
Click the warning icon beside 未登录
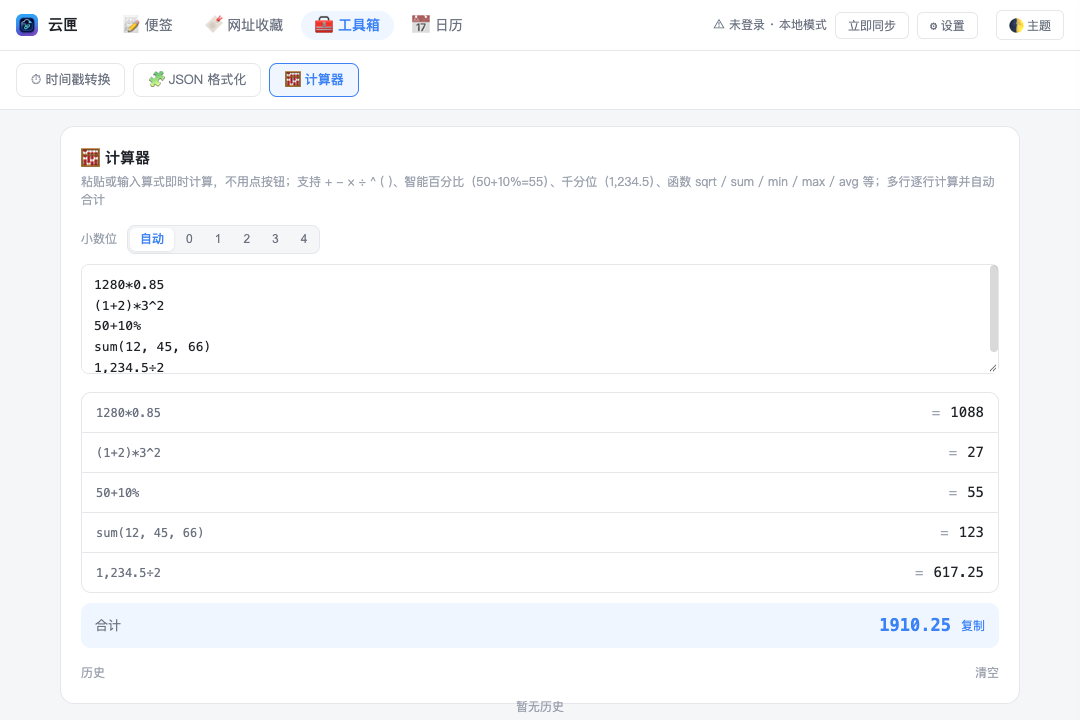click(719, 25)
